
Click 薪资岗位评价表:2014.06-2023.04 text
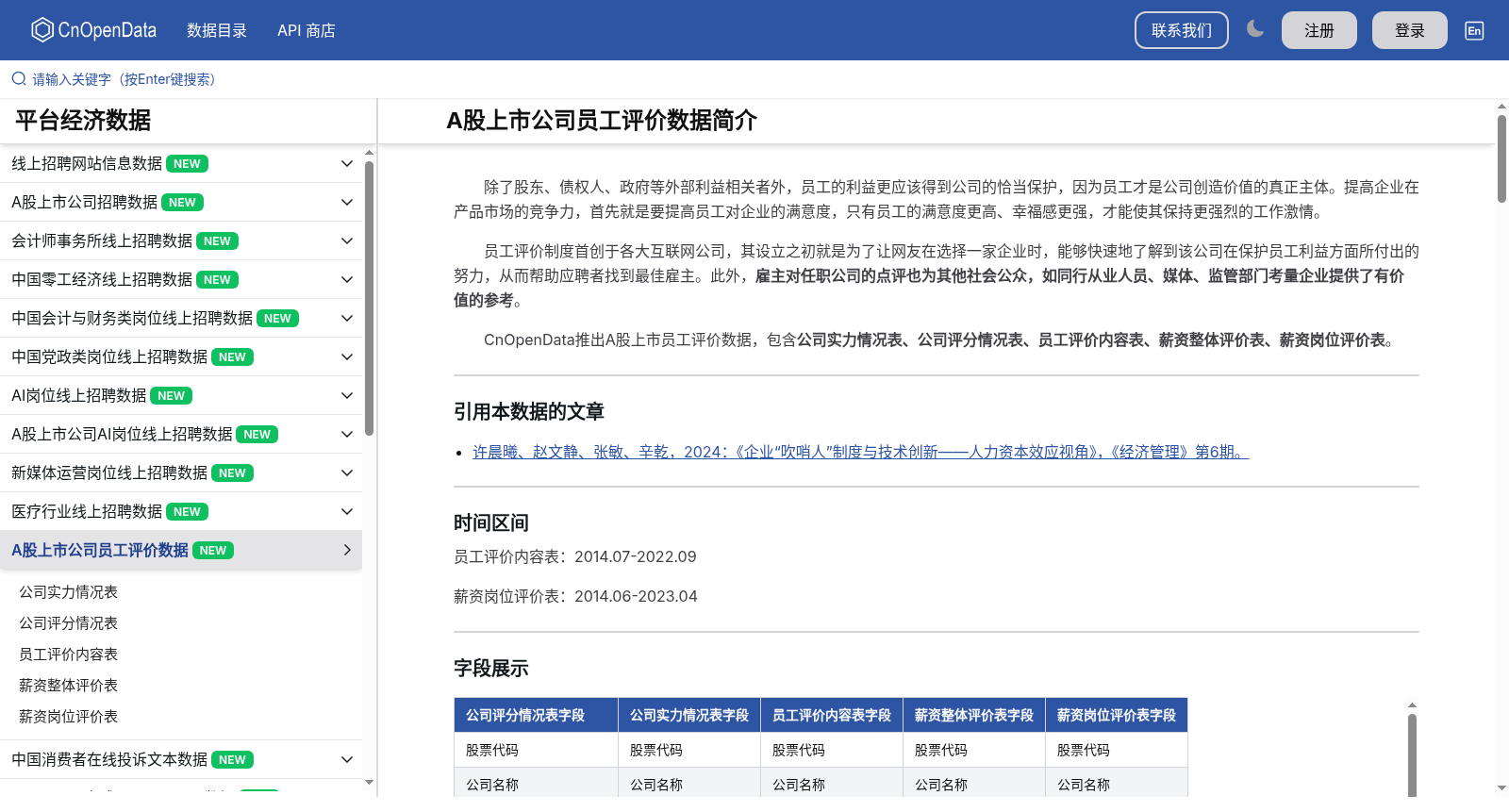(x=575, y=597)
